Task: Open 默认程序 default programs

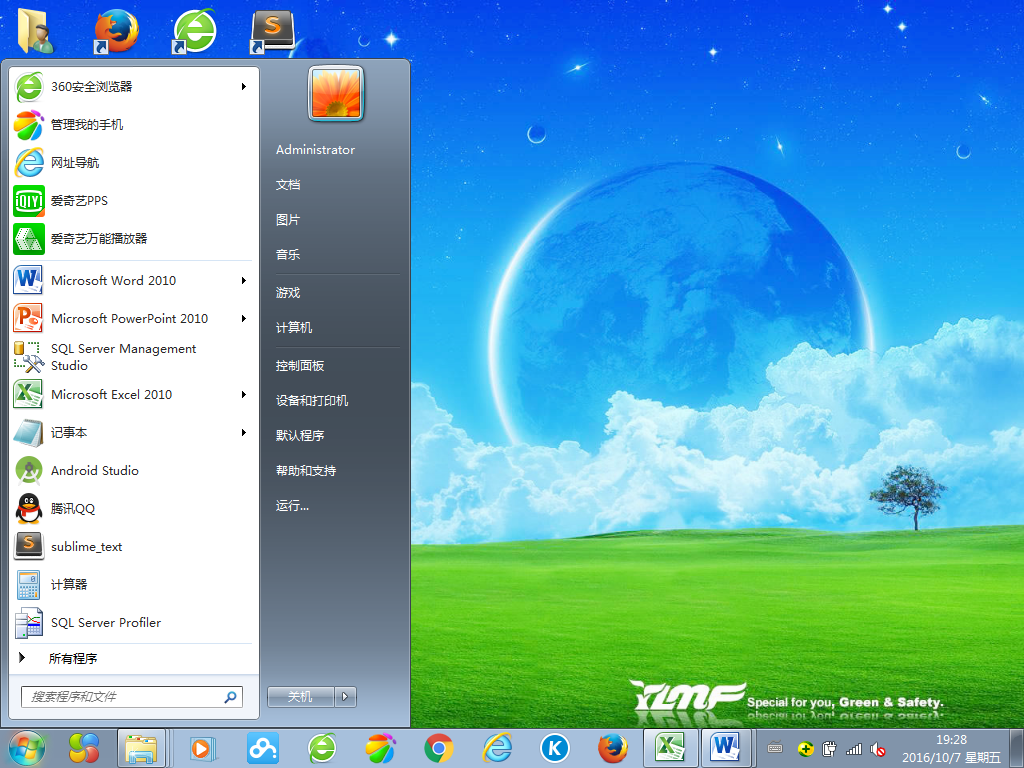Action: (x=300, y=436)
